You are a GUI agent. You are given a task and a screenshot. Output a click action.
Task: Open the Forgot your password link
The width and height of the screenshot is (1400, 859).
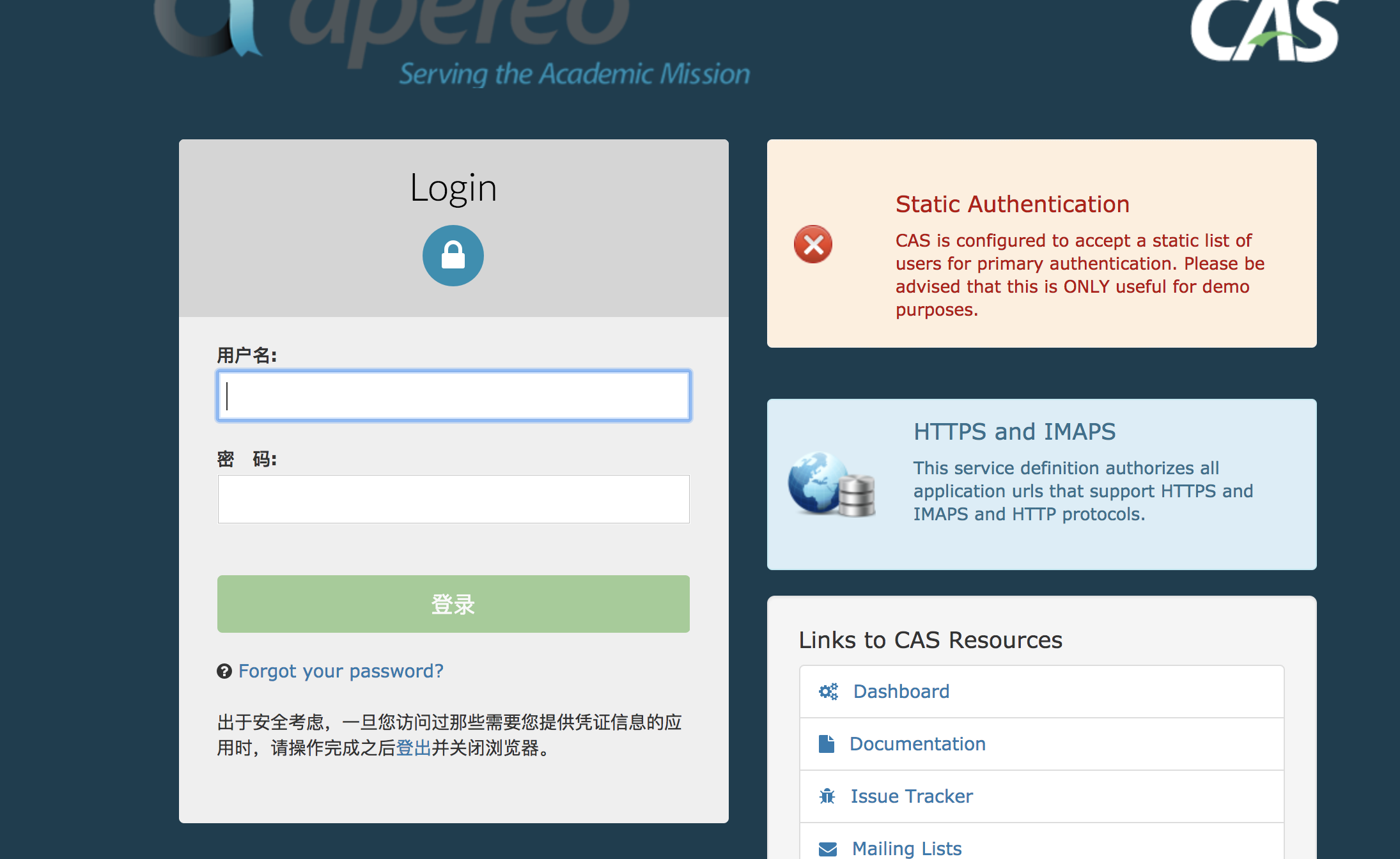pos(341,671)
